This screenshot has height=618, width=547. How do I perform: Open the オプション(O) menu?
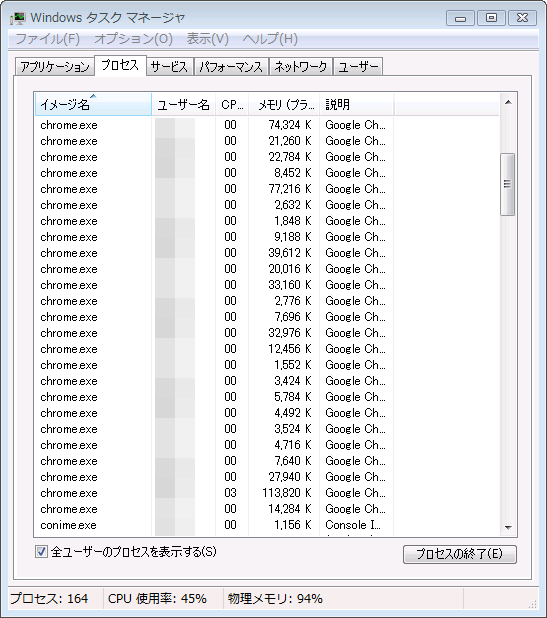[133, 39]
